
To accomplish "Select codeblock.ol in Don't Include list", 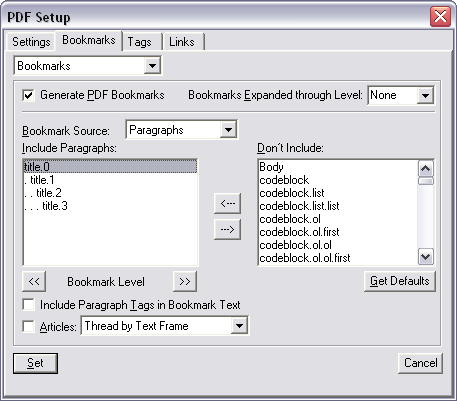I will click(290, 219).
